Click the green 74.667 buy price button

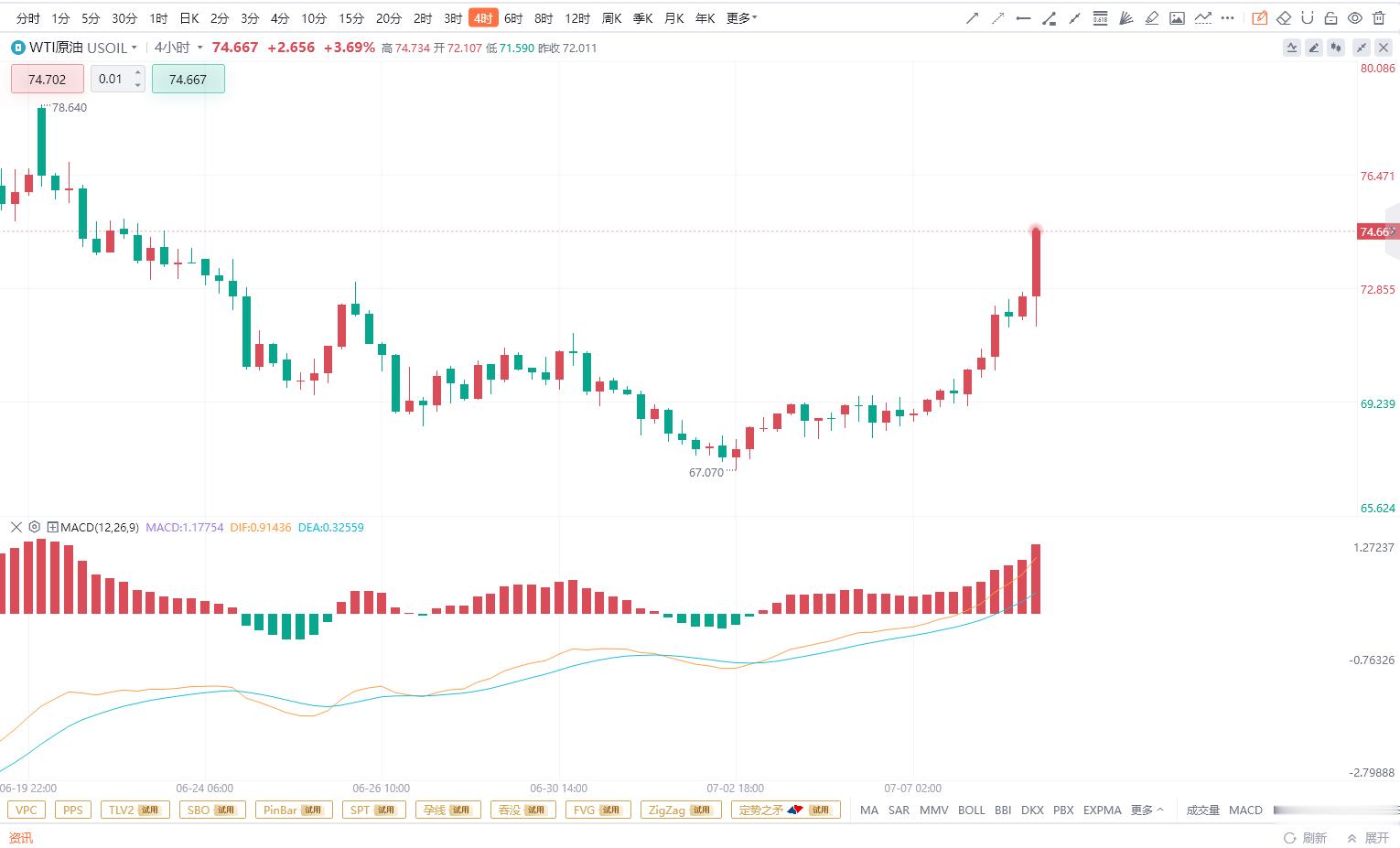tap(188, 79)
